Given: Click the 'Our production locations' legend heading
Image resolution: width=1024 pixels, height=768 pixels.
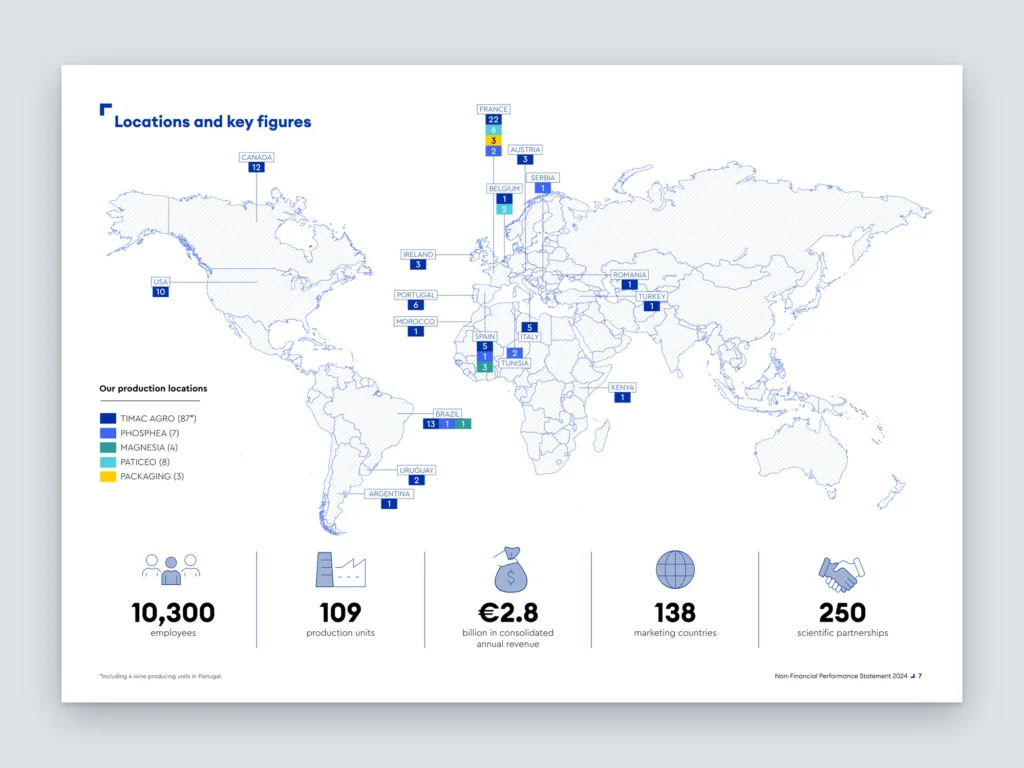Looking at the screenshot, I should pos(153,389).
